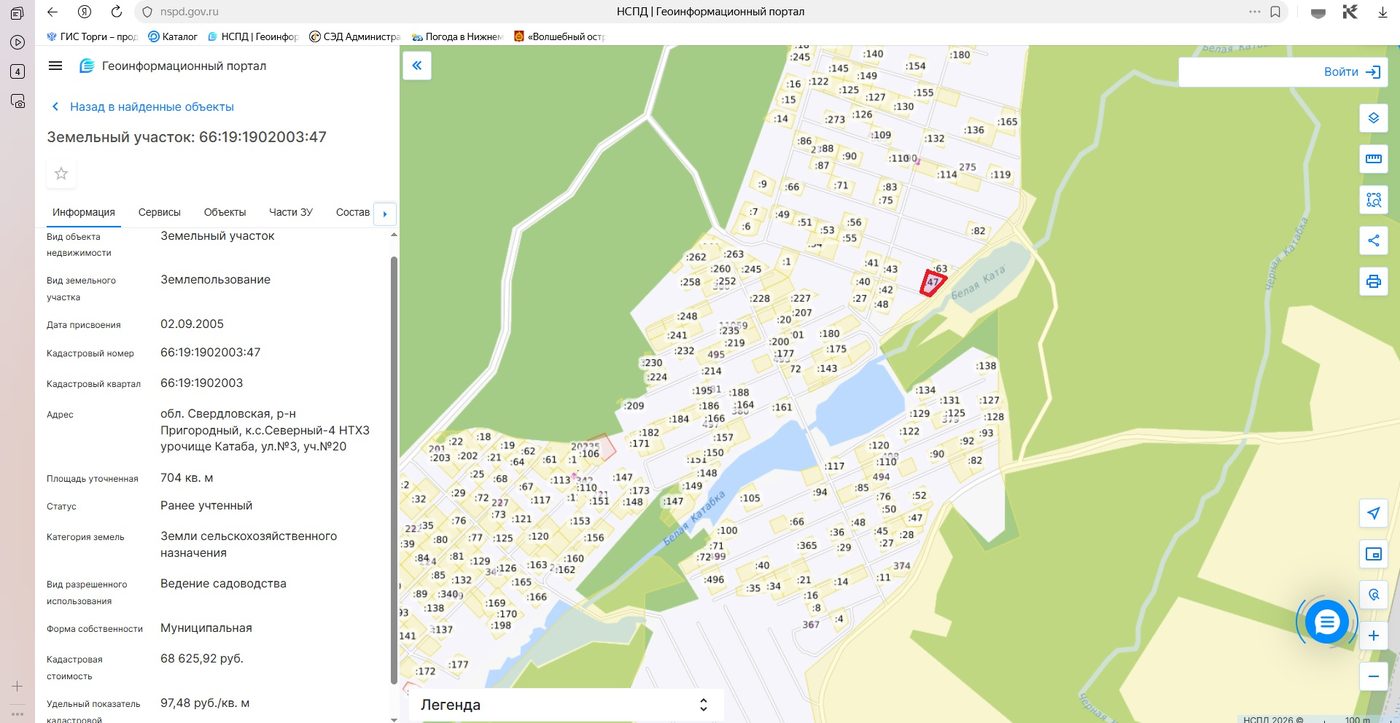Open the map layers panel icon
The width and height of the screenshot is (1400, 723).
click(1373, 118)
